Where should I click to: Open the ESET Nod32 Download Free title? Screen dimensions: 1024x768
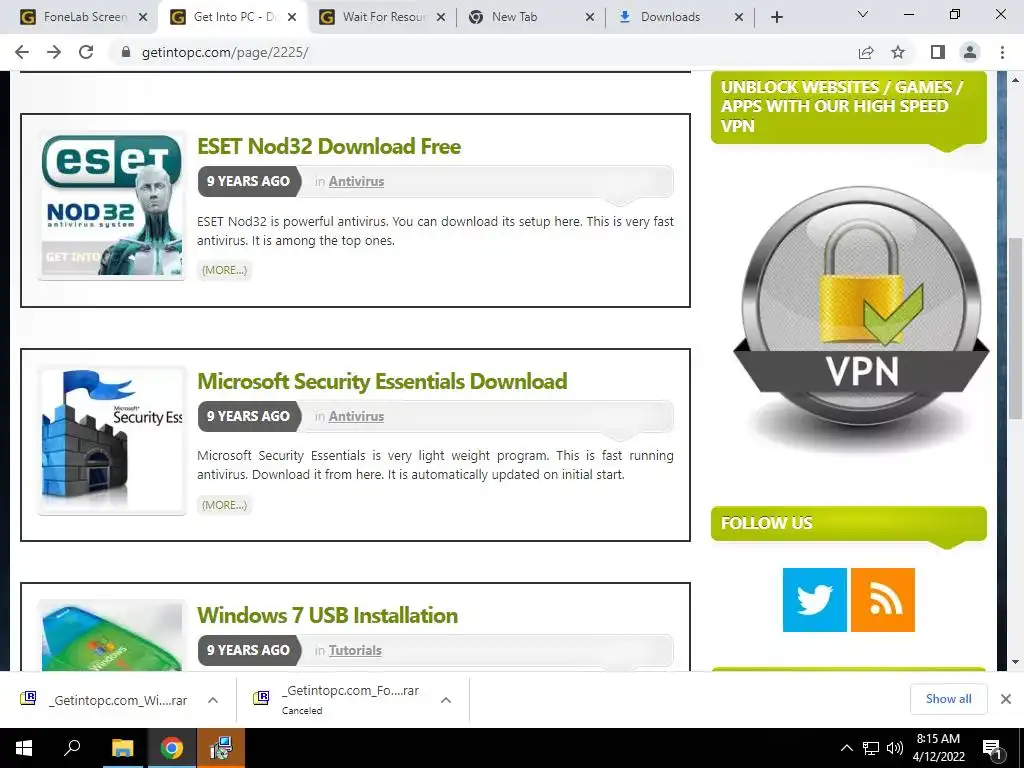(x=329, y=146)
